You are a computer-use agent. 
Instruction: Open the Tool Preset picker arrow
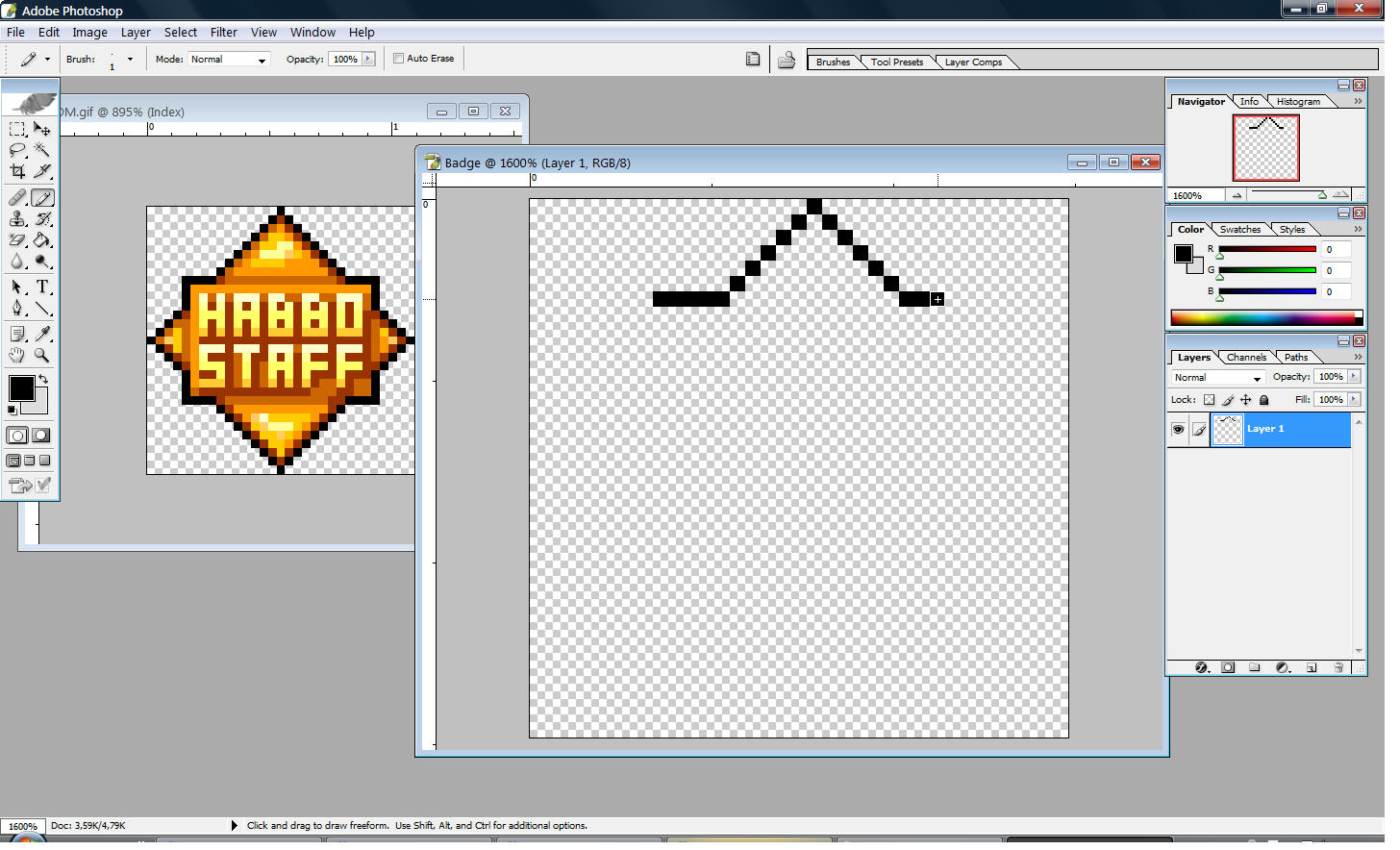[47, 60]
